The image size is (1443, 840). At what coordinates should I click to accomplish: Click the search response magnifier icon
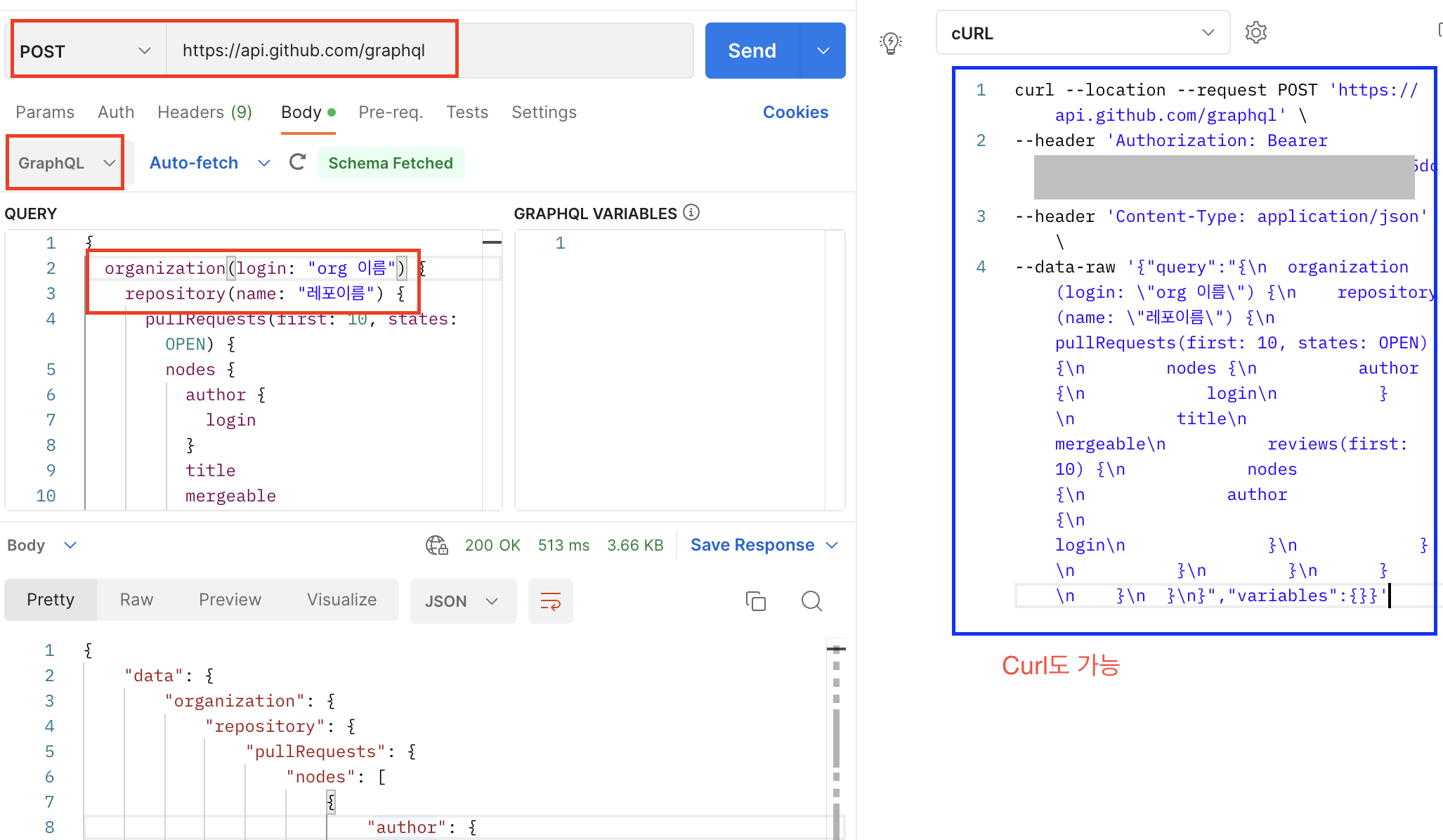coord(811,601)
